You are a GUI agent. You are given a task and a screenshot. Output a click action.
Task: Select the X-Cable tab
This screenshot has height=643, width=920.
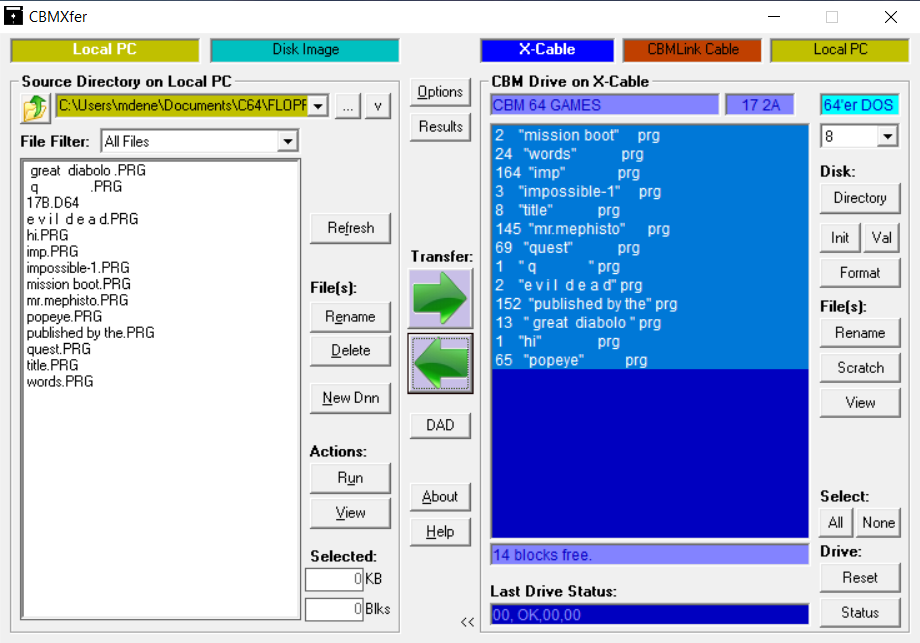(546, 50)
